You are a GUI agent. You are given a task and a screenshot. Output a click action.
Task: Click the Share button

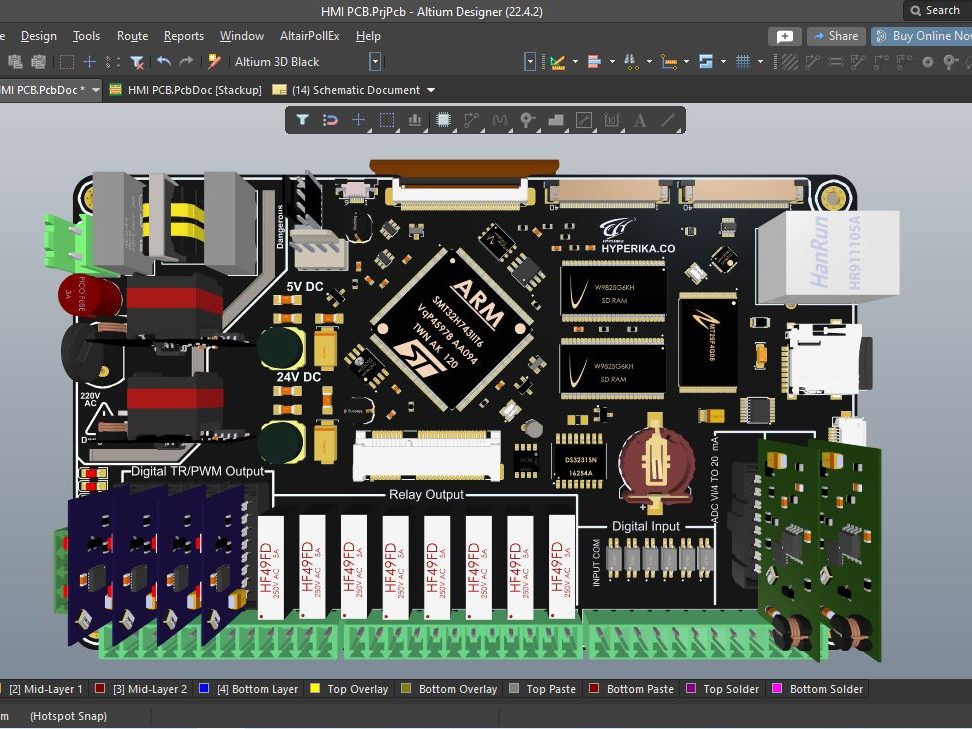[836, 36]
